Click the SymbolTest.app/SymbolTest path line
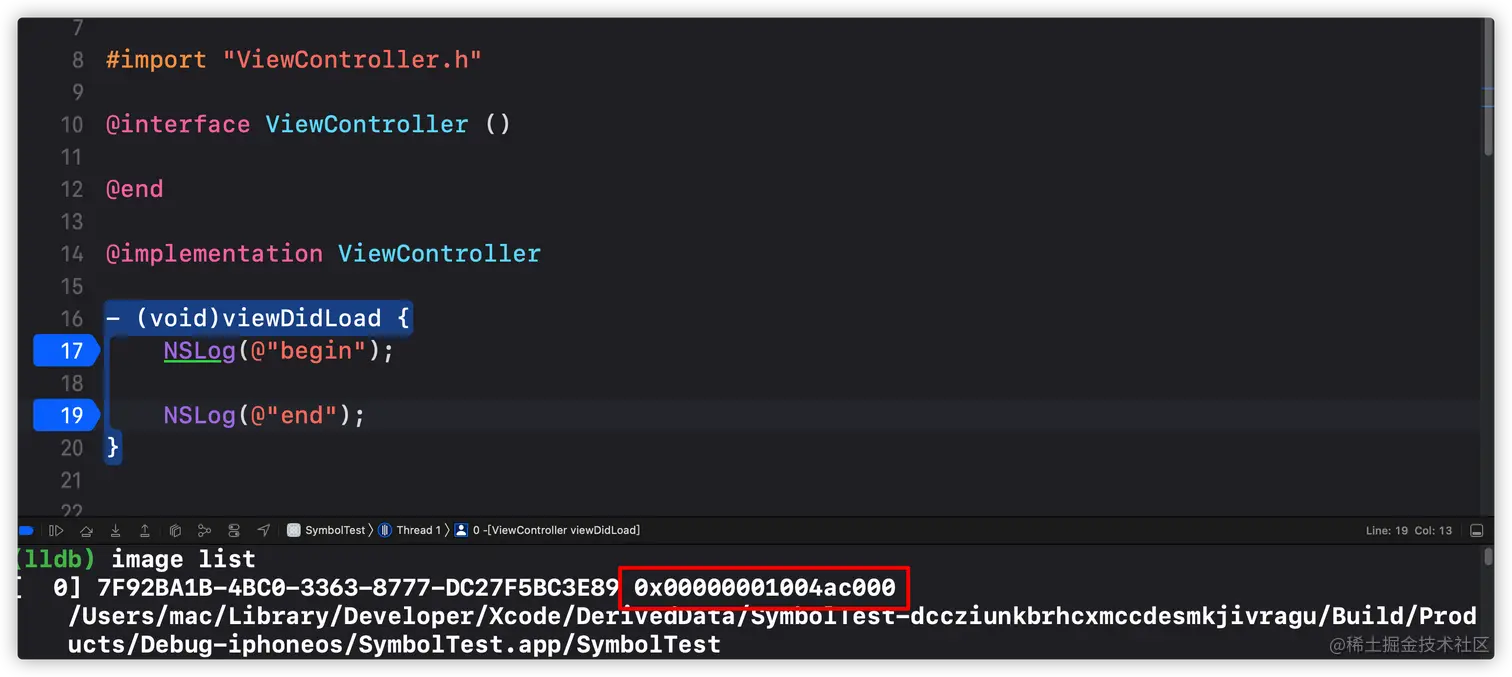The height and width of the screenshot is (677, 1512). coord(394,645)
